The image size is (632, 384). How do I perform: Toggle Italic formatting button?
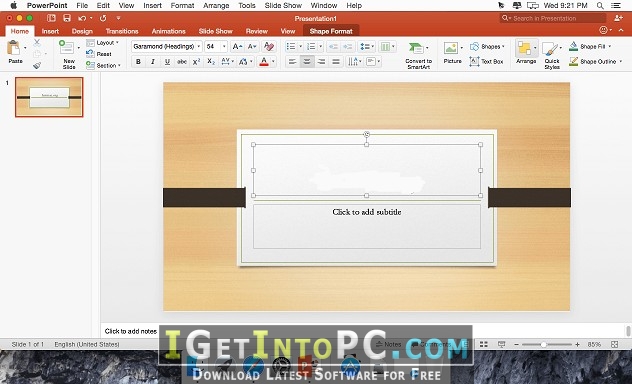153,62
